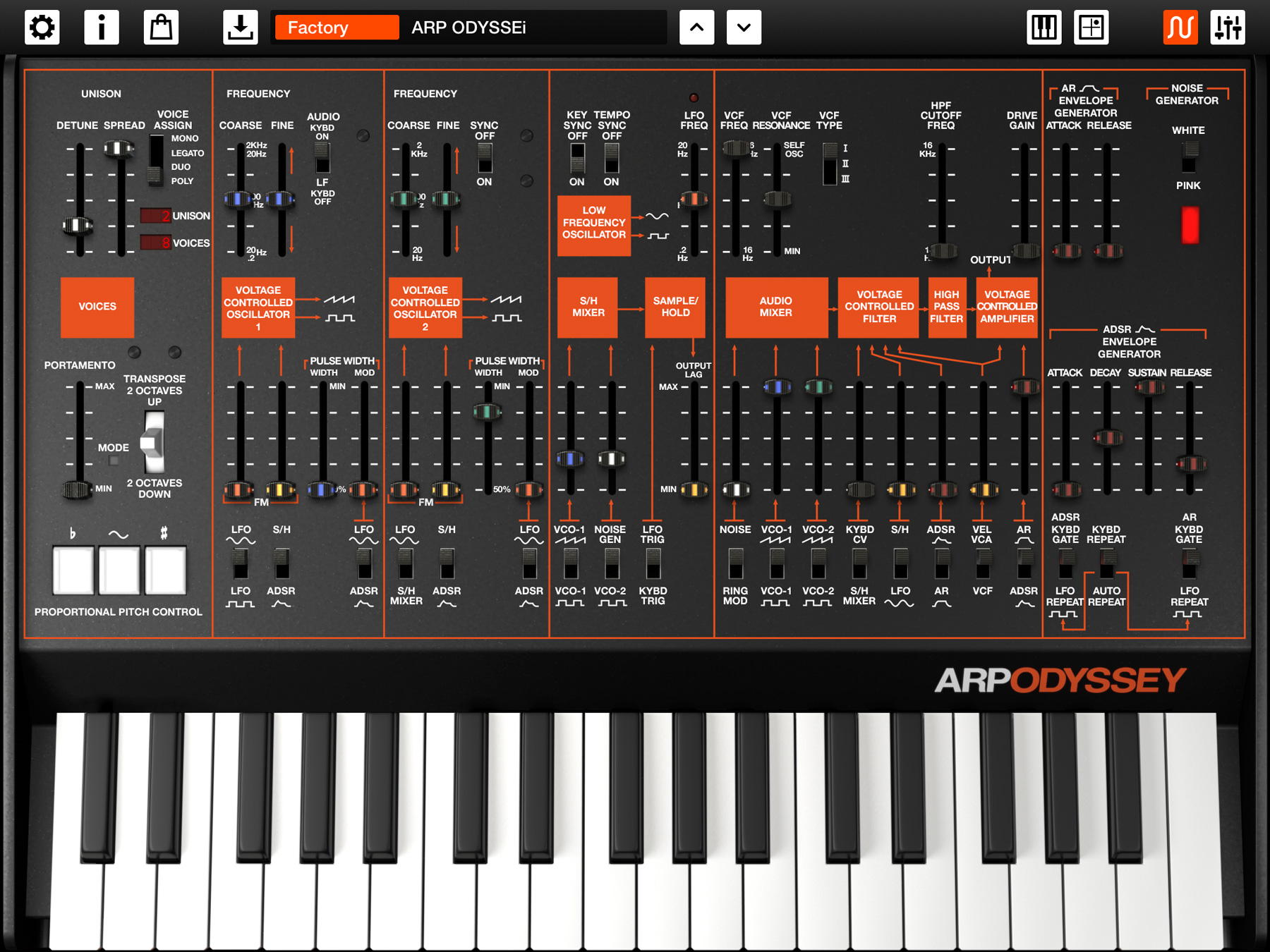Import sounds via the download icon

pyautogui.click(x=240, y=28)
